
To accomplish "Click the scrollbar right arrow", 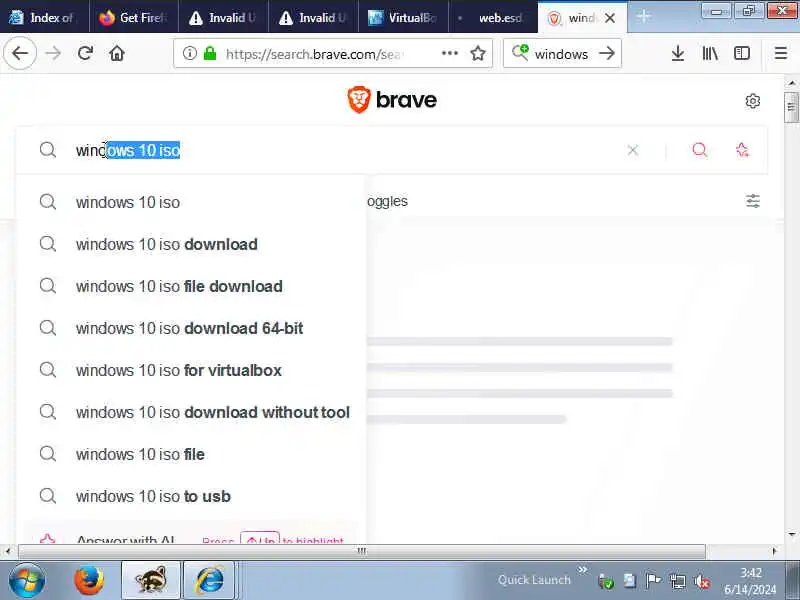I will [774, 551].
